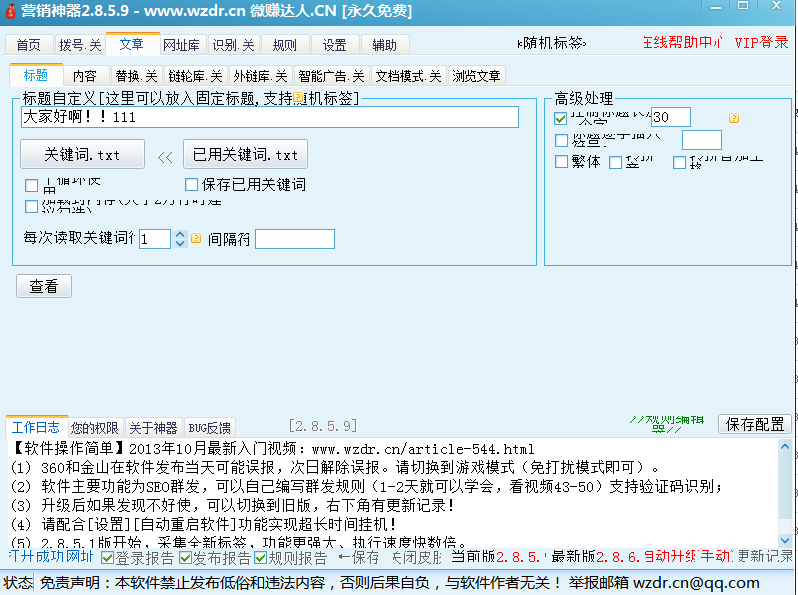
Task: Open the BUG反馈 tab
Action: [210, 428]
